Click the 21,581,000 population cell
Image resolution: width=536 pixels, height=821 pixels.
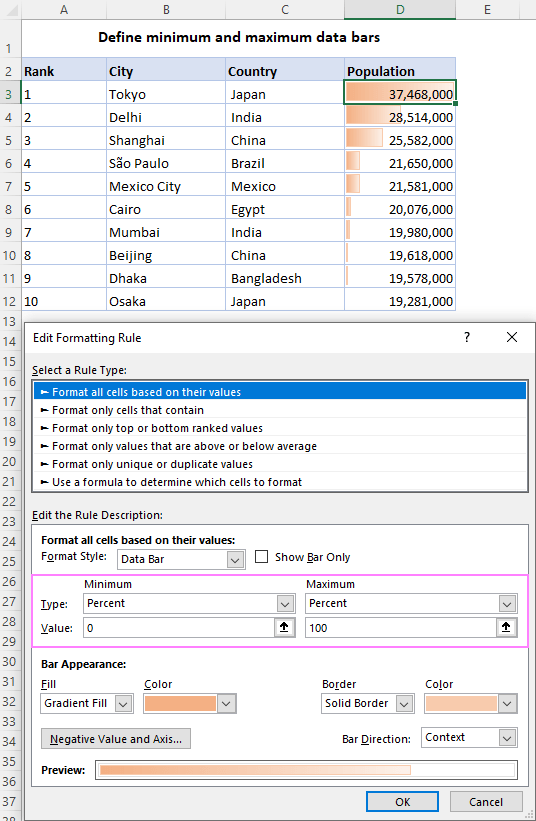click(x=400, y=186)
